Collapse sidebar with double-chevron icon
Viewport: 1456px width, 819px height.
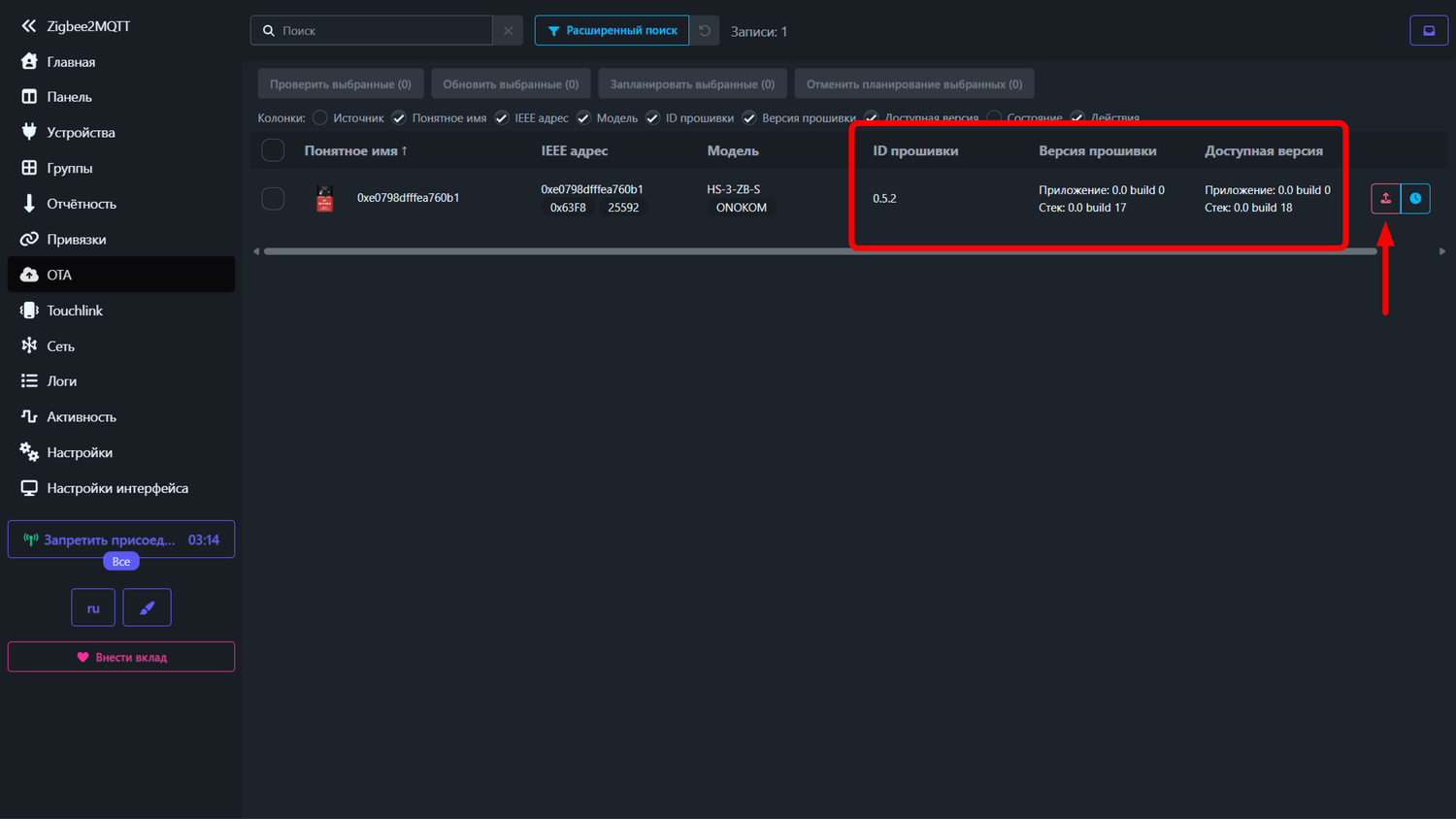click(x=28, y=26)
